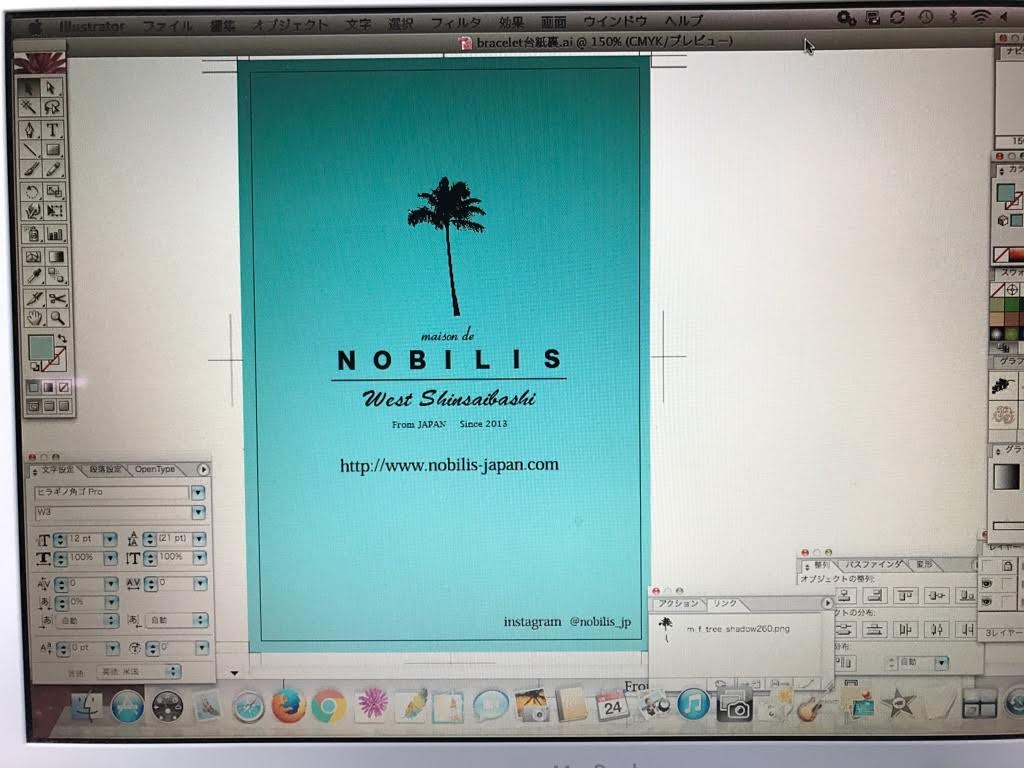Set paint mode to Gradient in toolbox
Screen dimensions: 1024x768
point(48,387)
